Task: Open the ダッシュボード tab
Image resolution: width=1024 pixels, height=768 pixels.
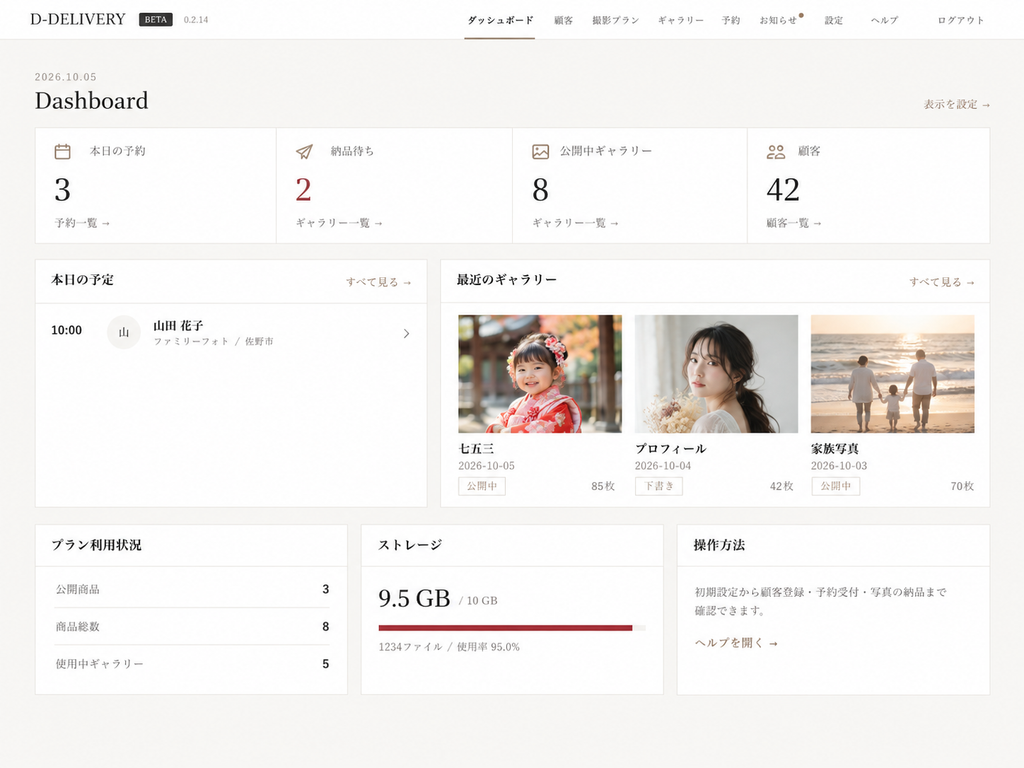Action: [x=500, y=20]
